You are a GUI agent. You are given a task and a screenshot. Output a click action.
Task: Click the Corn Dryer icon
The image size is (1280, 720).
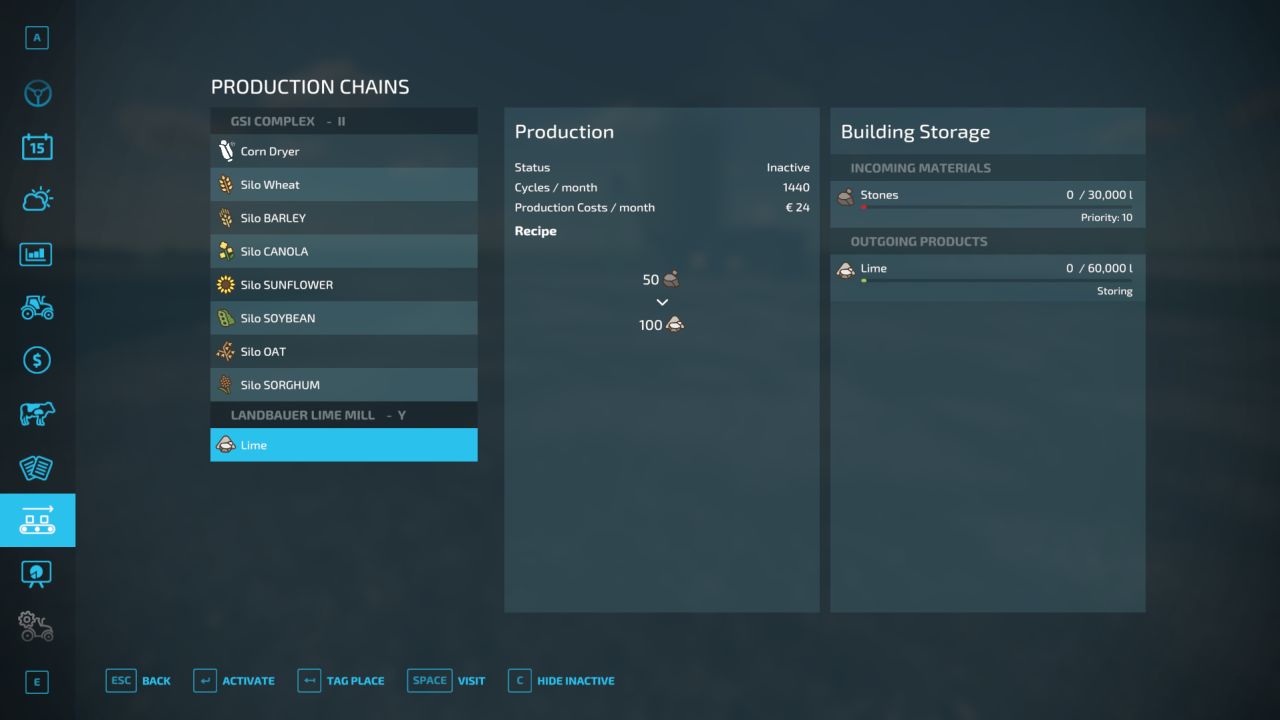click(226, 151)
